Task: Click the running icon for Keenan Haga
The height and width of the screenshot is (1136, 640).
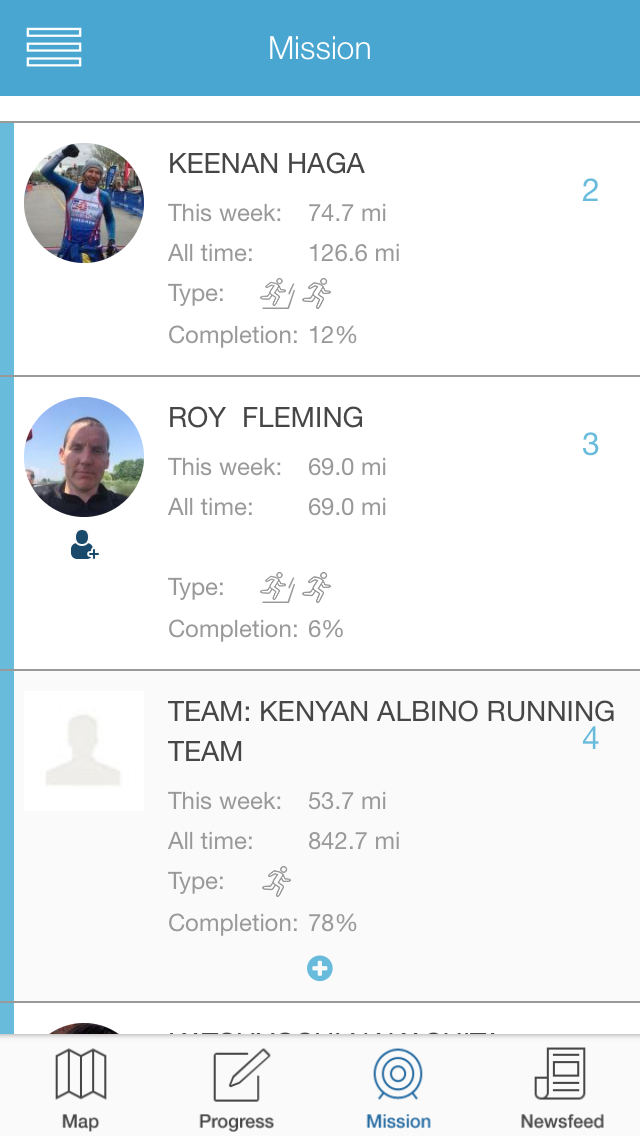Action: (317, 293)
